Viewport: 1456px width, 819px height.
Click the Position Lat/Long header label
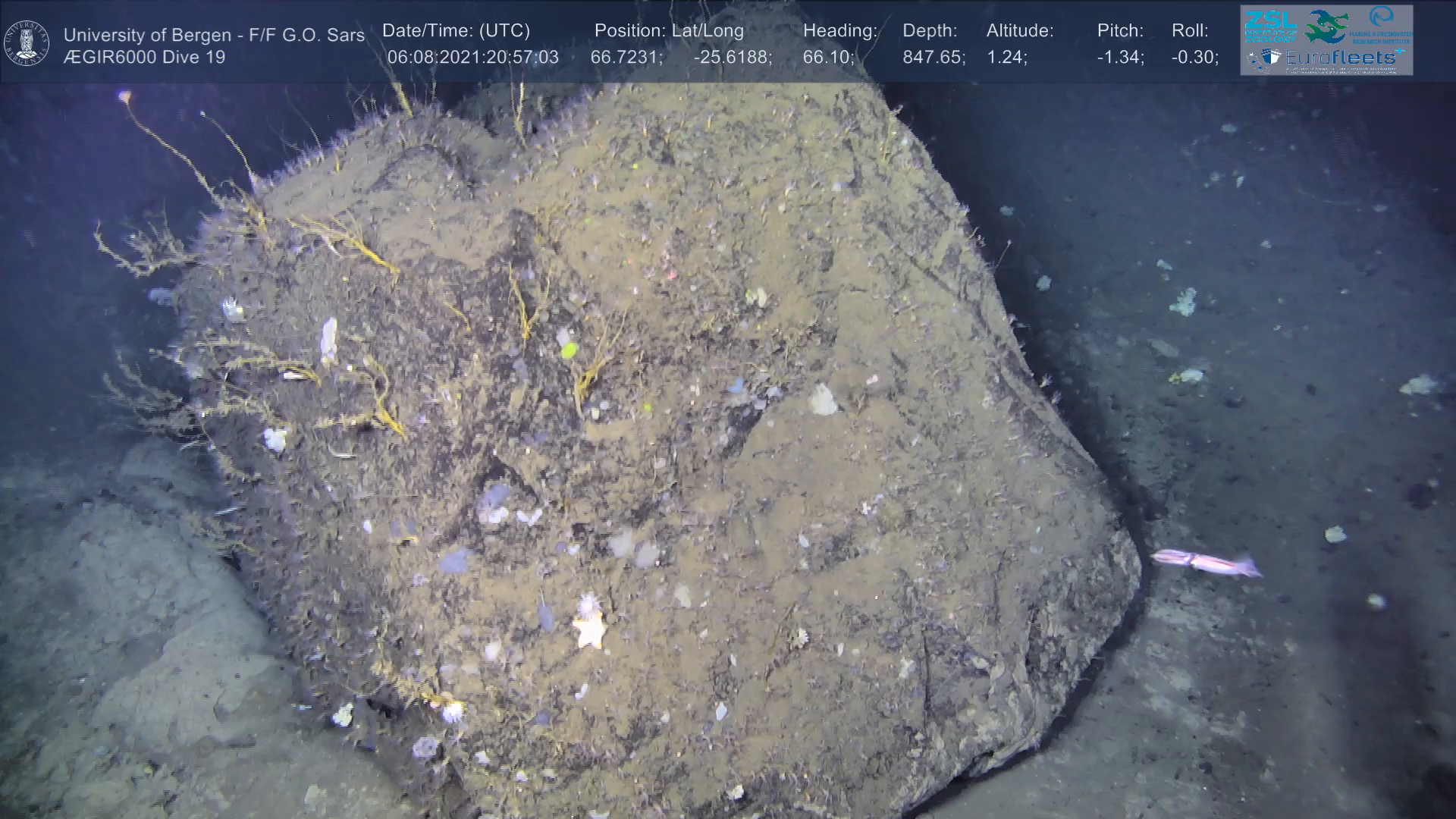[669, 31]
